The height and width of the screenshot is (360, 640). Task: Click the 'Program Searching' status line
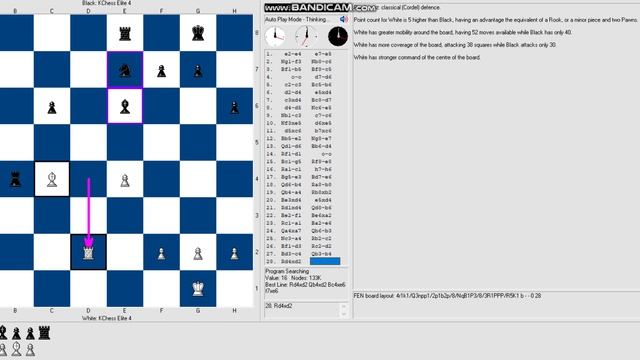coord(287,271)
